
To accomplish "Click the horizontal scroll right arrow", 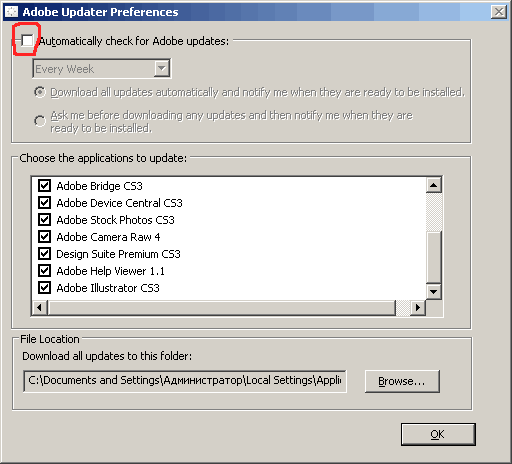I will click(418, 307).
